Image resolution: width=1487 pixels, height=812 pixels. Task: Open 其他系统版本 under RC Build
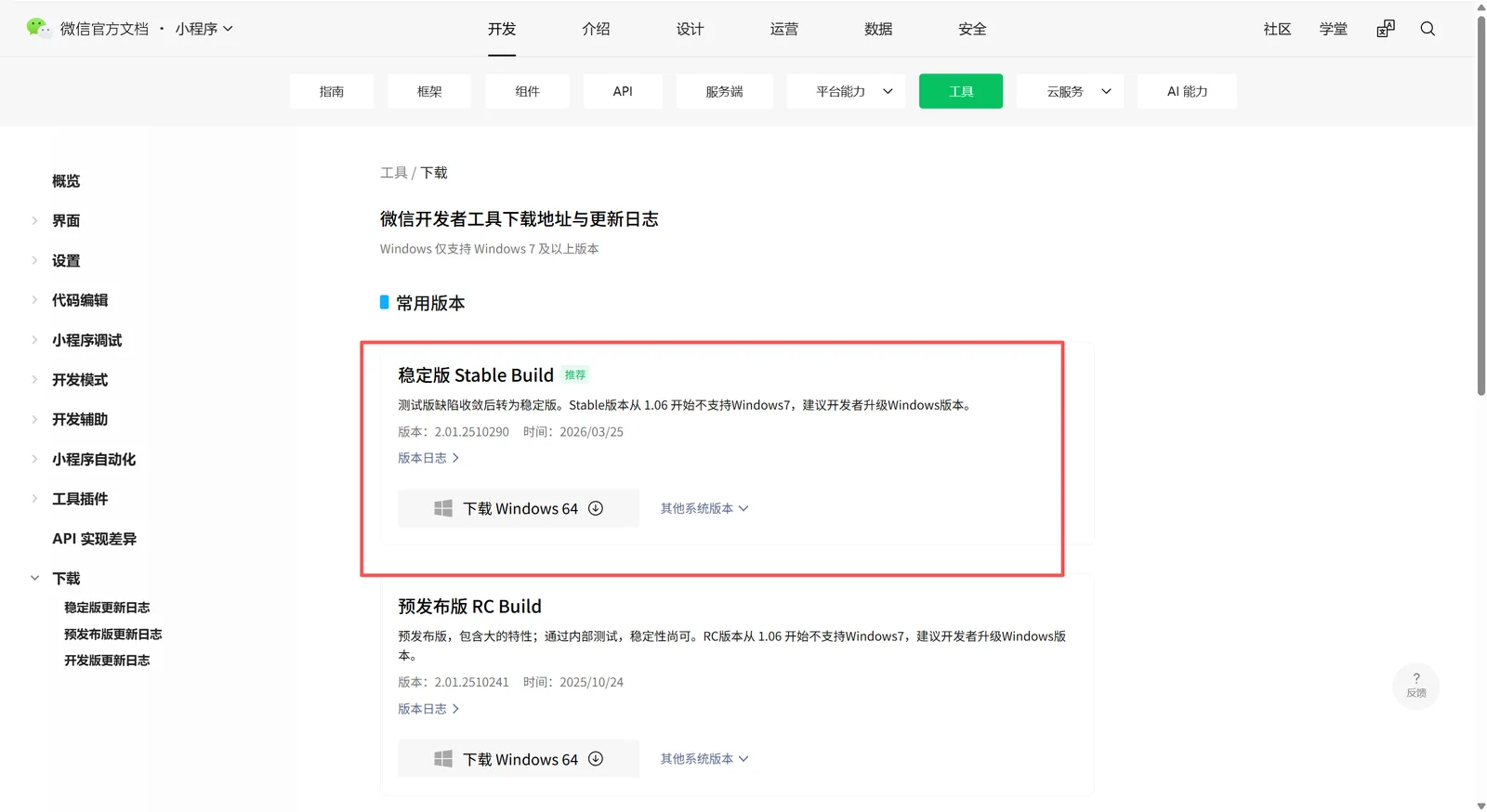tap(704, 759)
